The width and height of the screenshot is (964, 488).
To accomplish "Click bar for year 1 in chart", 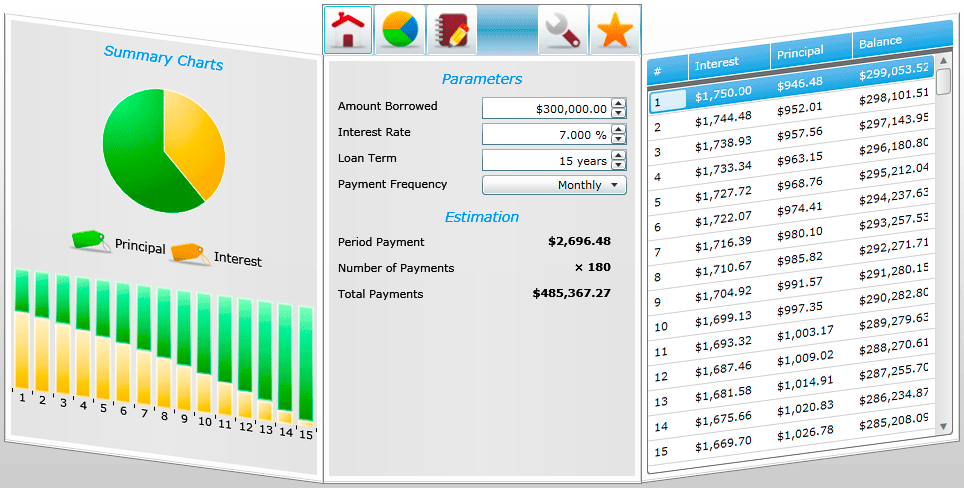I will click(23, 329).
